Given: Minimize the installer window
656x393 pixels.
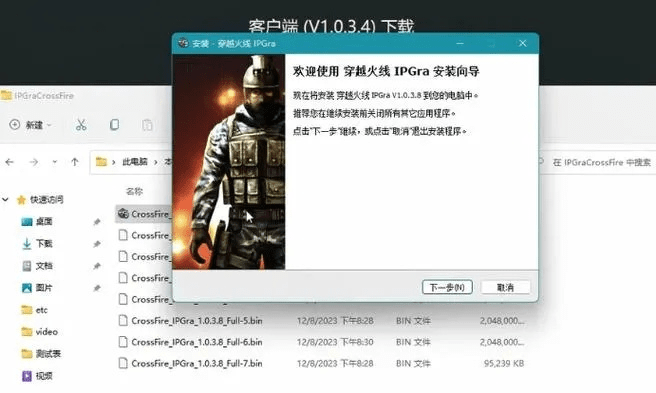Looking at the screenshot, I should click(x=460, y=43).
